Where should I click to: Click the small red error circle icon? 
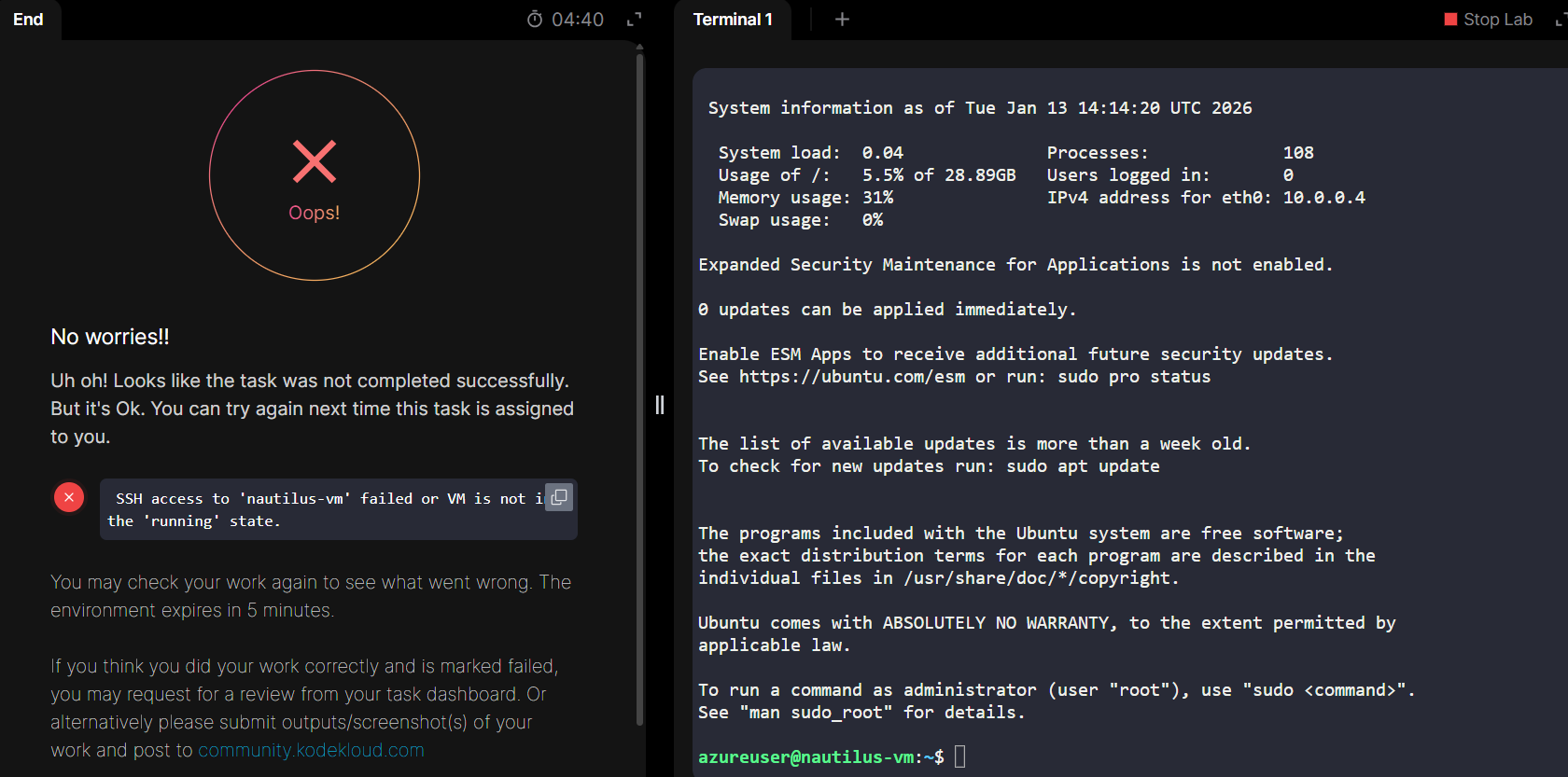tap(69, 497)
